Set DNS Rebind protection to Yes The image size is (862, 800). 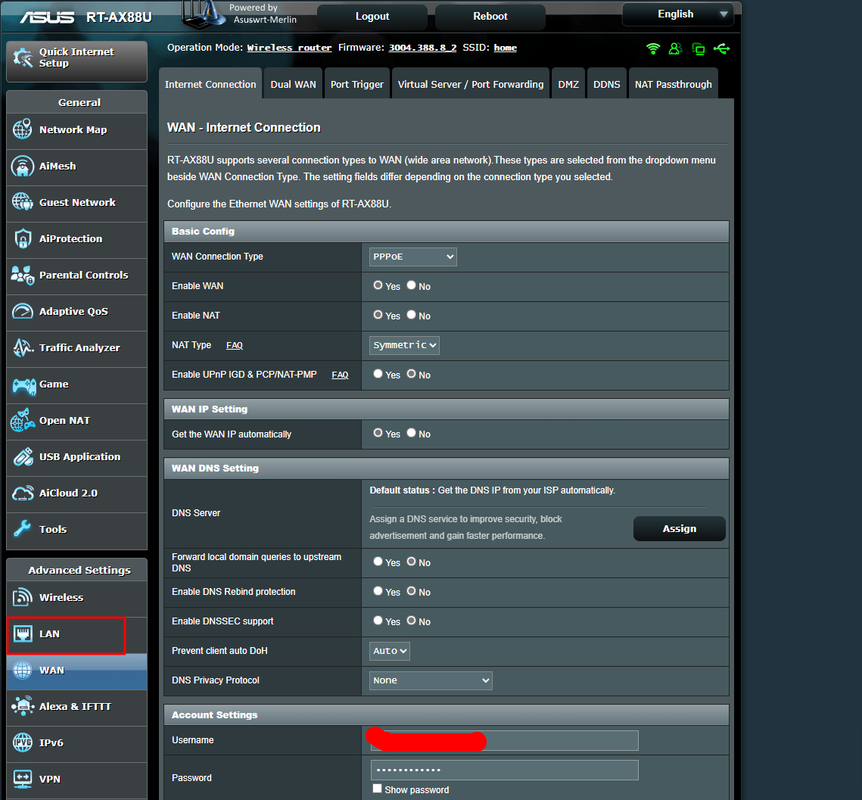click(x=378, y=591)
